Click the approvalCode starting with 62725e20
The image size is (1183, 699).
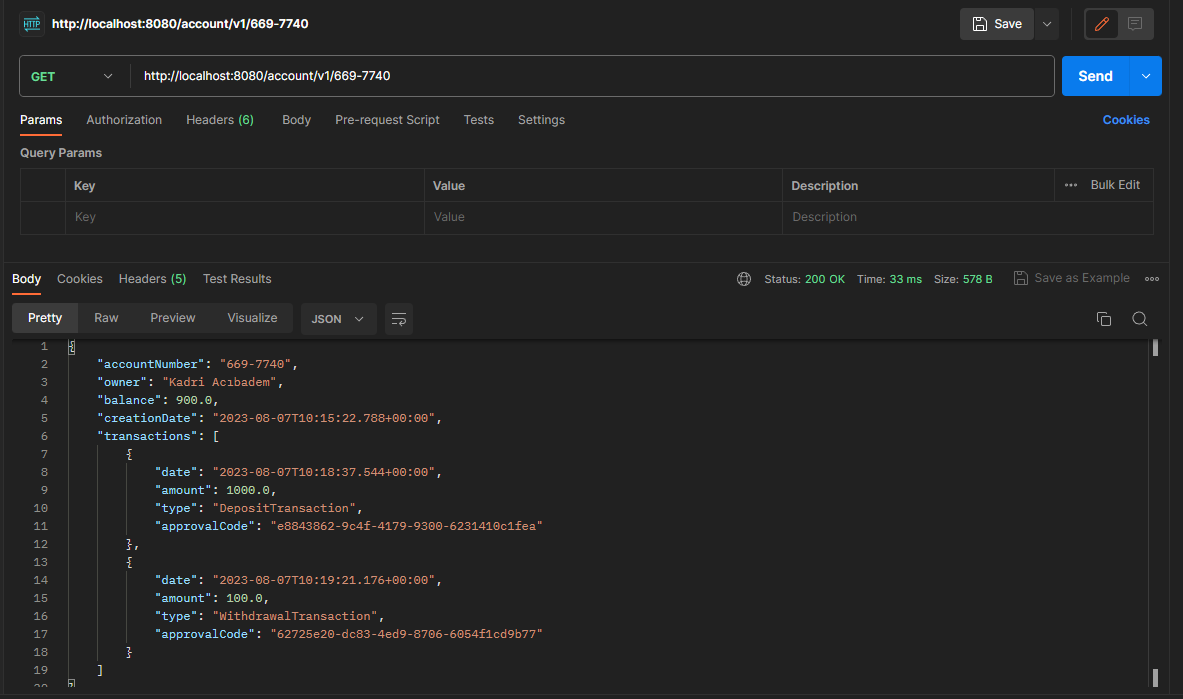407,635
